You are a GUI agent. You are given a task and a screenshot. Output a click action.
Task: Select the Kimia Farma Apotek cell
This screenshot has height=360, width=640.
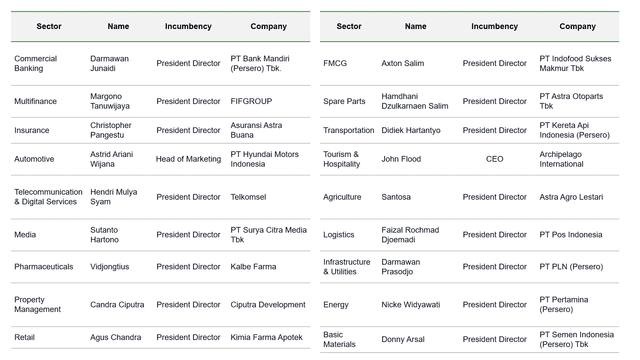point(266,338)
